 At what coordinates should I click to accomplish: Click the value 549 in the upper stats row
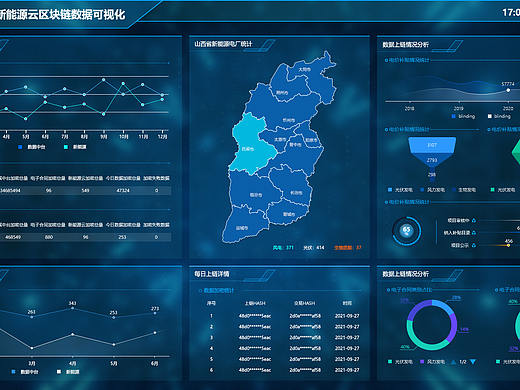tap(85, 190)
